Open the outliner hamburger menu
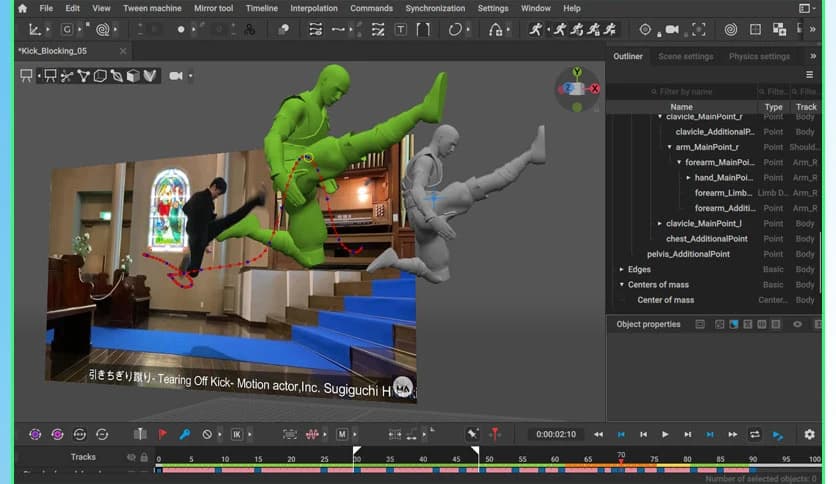Screen dimensions: 836x484 click(x=809, y=74)
